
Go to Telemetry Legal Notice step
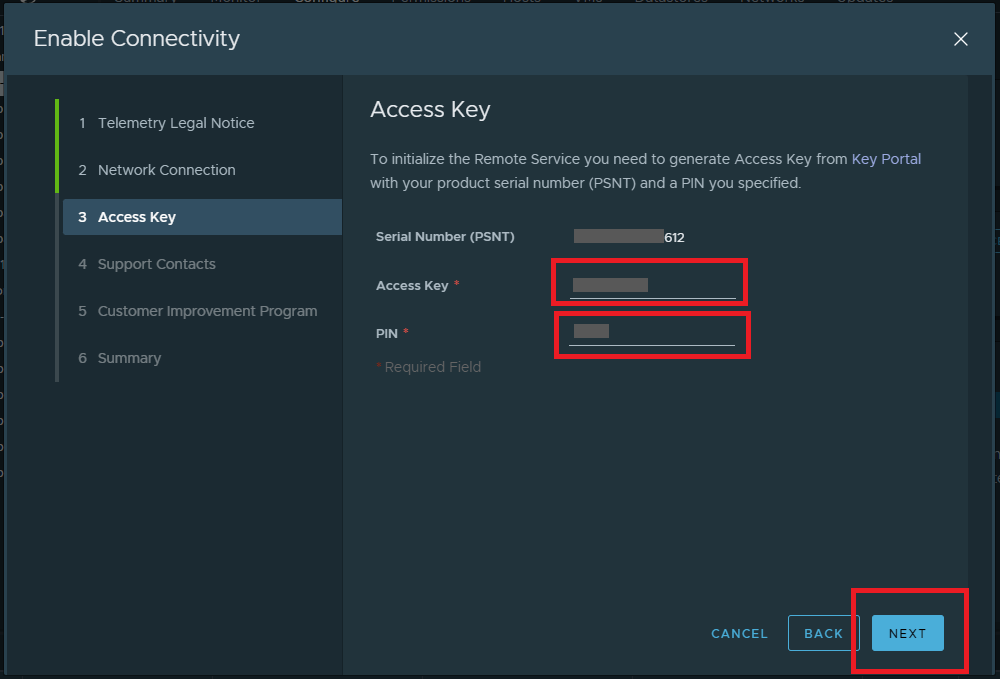175,123
